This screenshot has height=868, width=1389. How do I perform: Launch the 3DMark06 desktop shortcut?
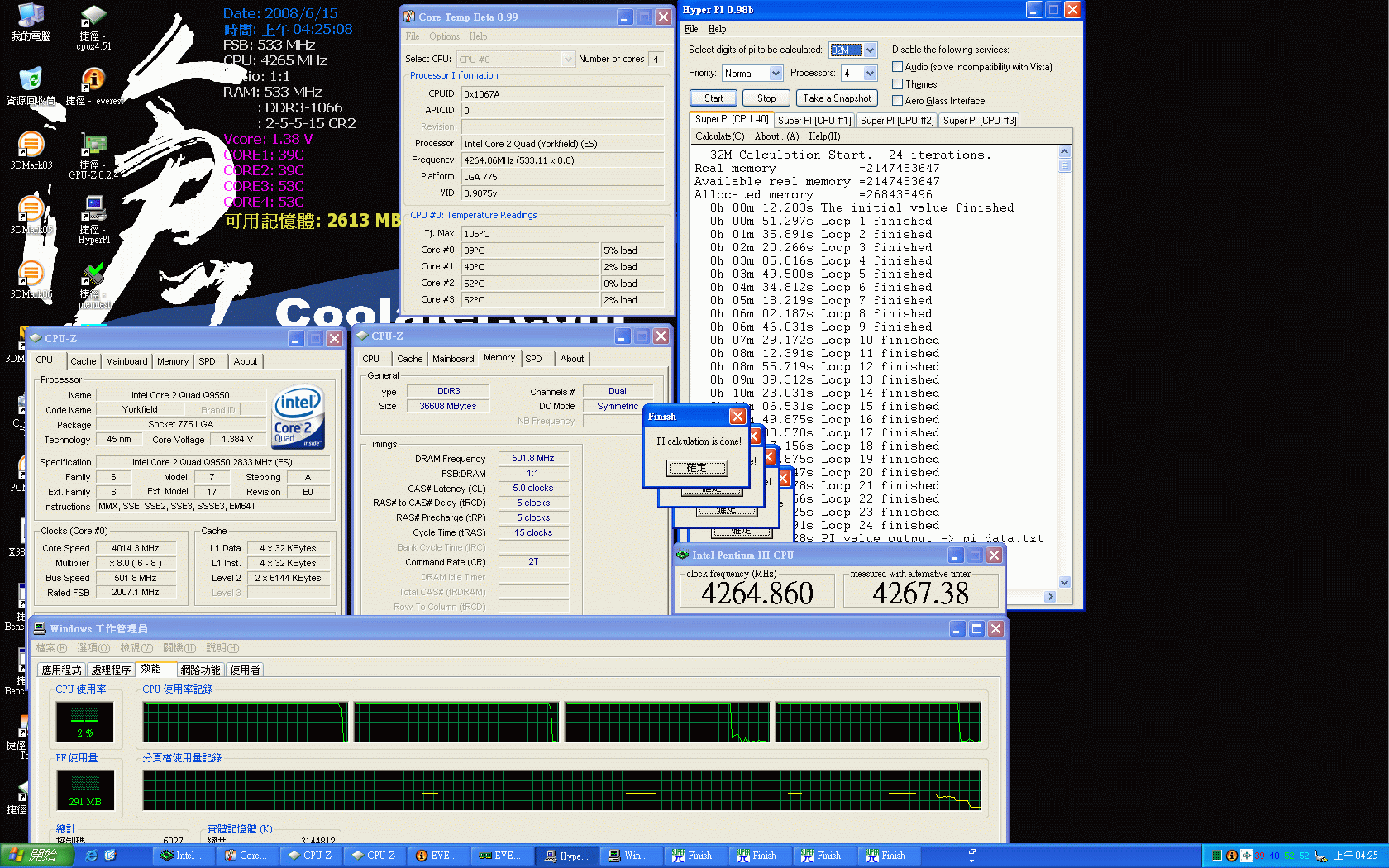tap(31, 280)
